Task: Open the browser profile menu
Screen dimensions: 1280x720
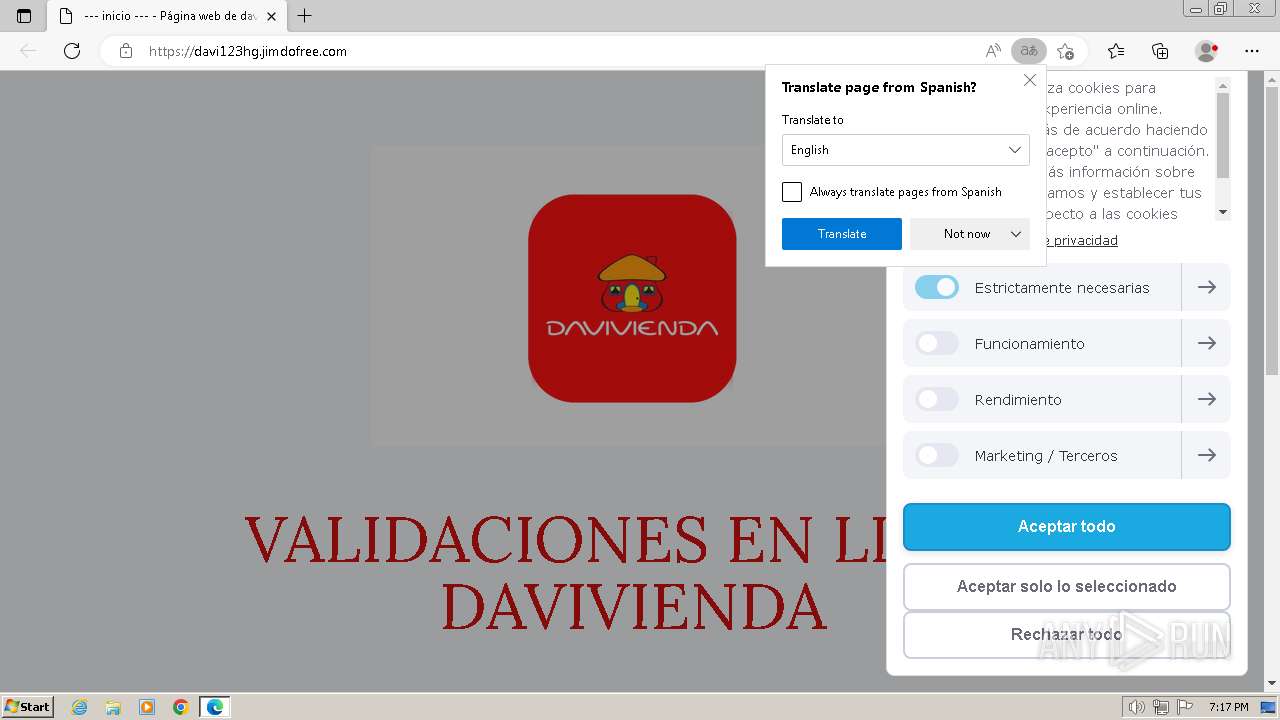Action: pyautogui.click(x=1207, y=51)
